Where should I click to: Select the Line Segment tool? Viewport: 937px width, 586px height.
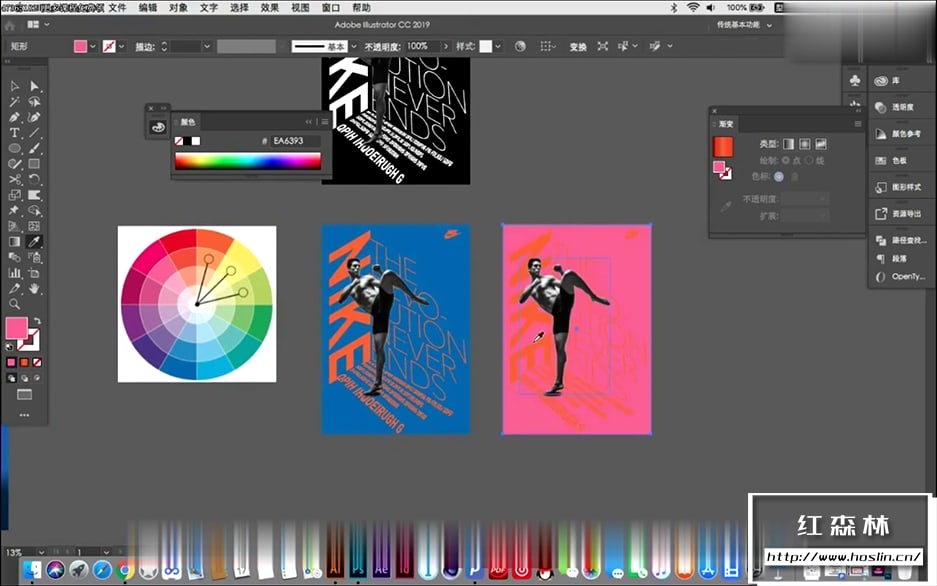tap(34, 133)
